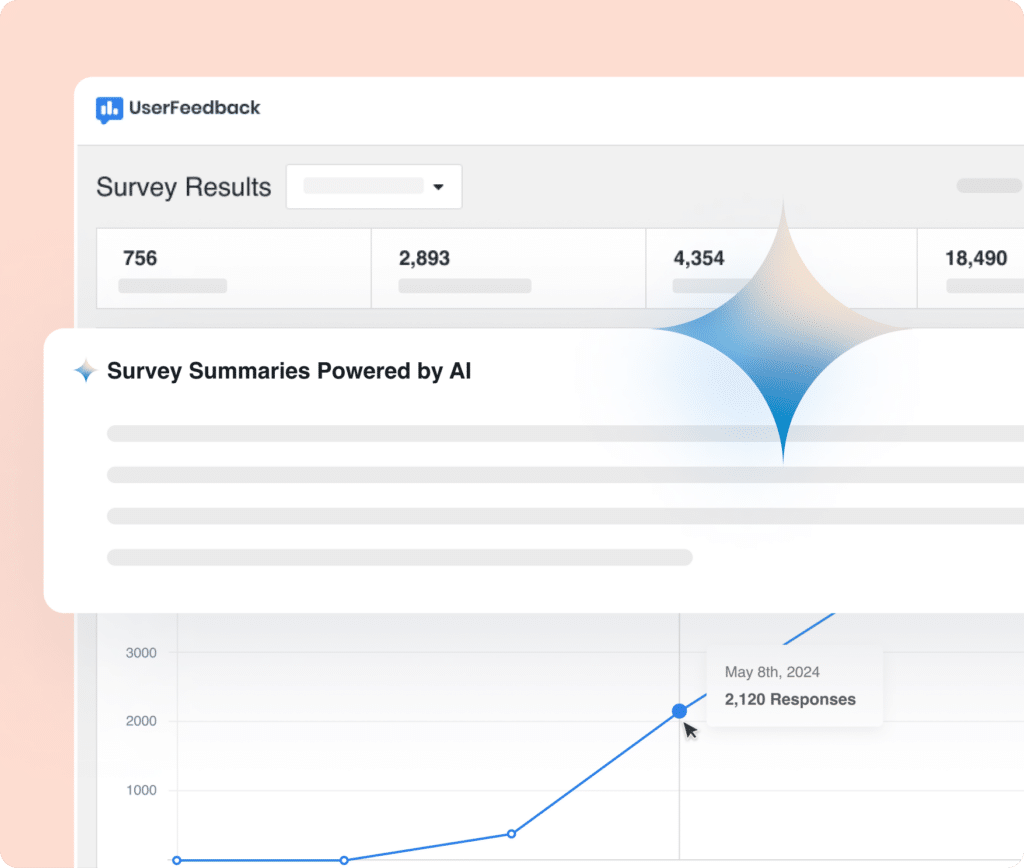Select the 2,893 stat card
Image resolution: width=1024 pixels, height=868 pixels.
coord(508,268)
